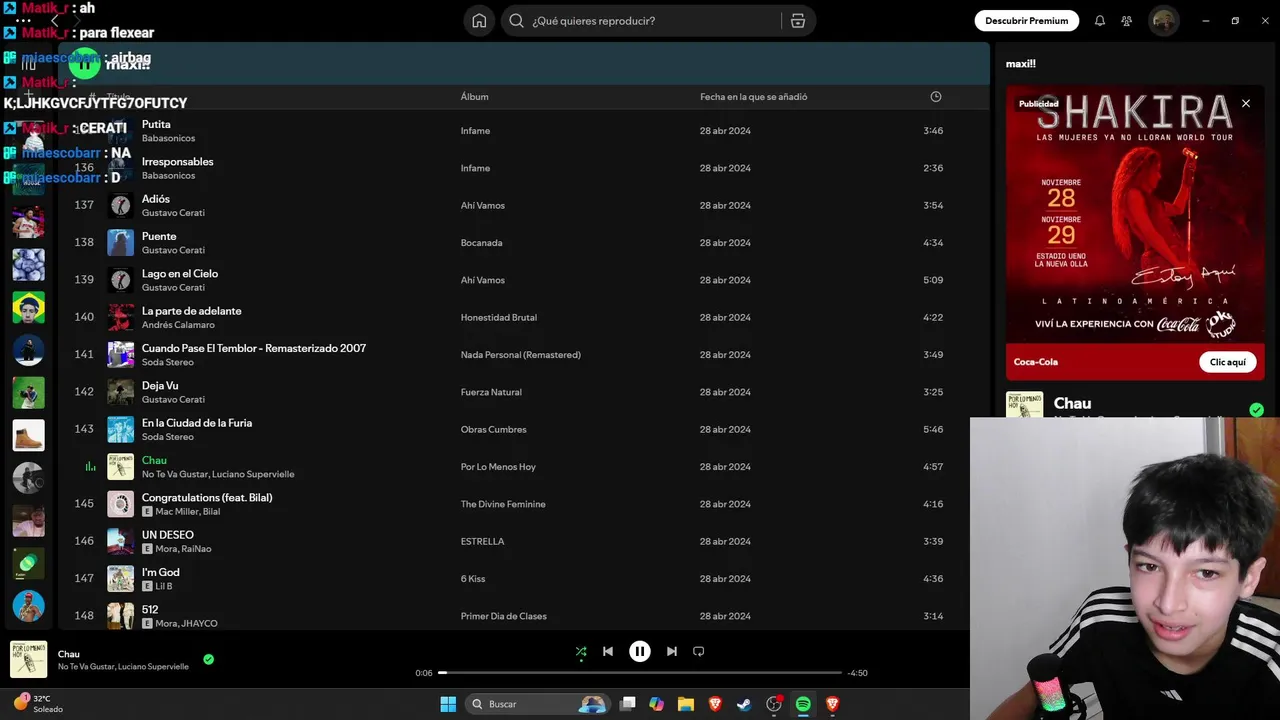
Task: Open the Primer Día de Clases album
Action: [503, 616]
